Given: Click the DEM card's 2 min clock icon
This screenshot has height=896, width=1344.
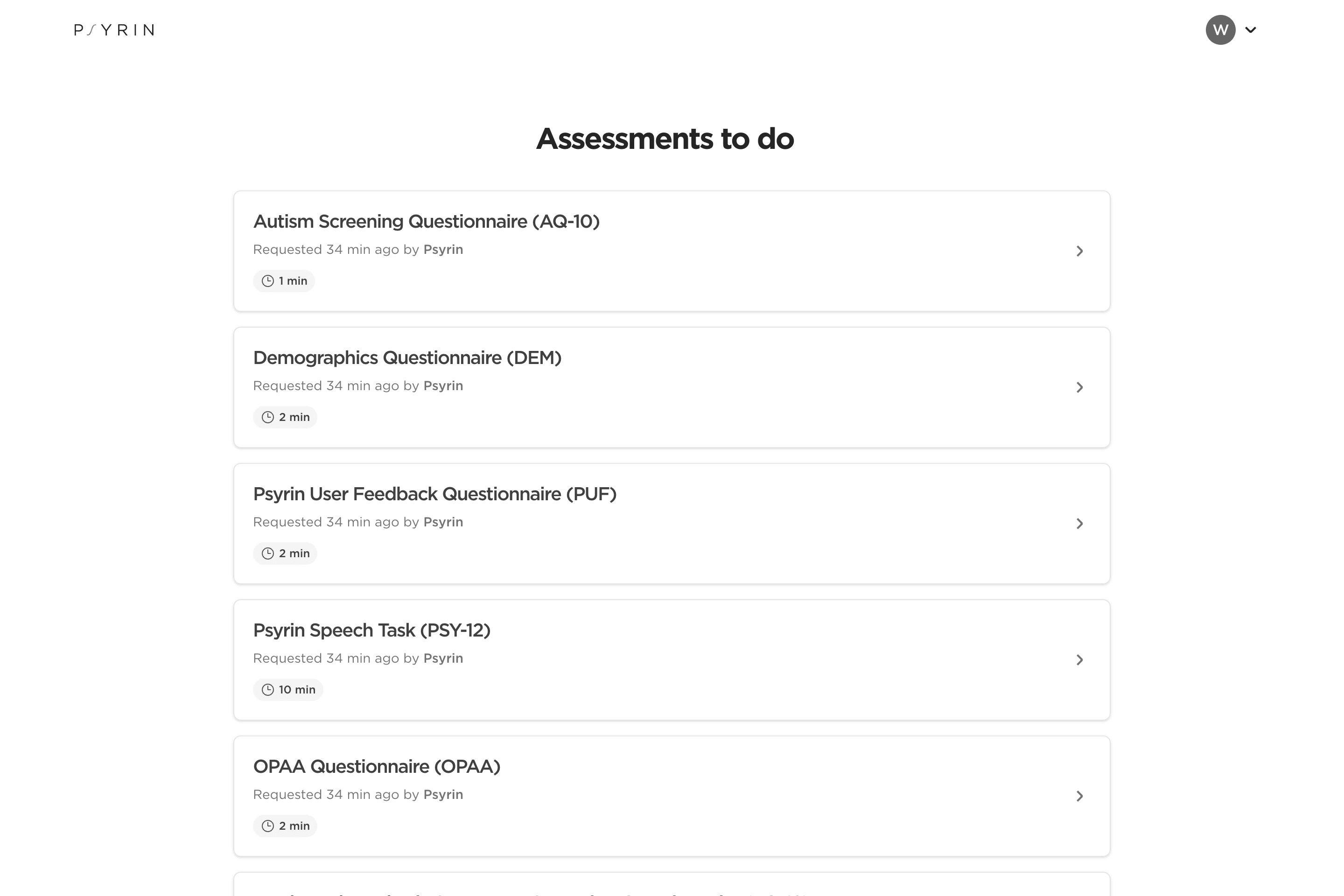Looking at the screenshot, I should point(267,417).
